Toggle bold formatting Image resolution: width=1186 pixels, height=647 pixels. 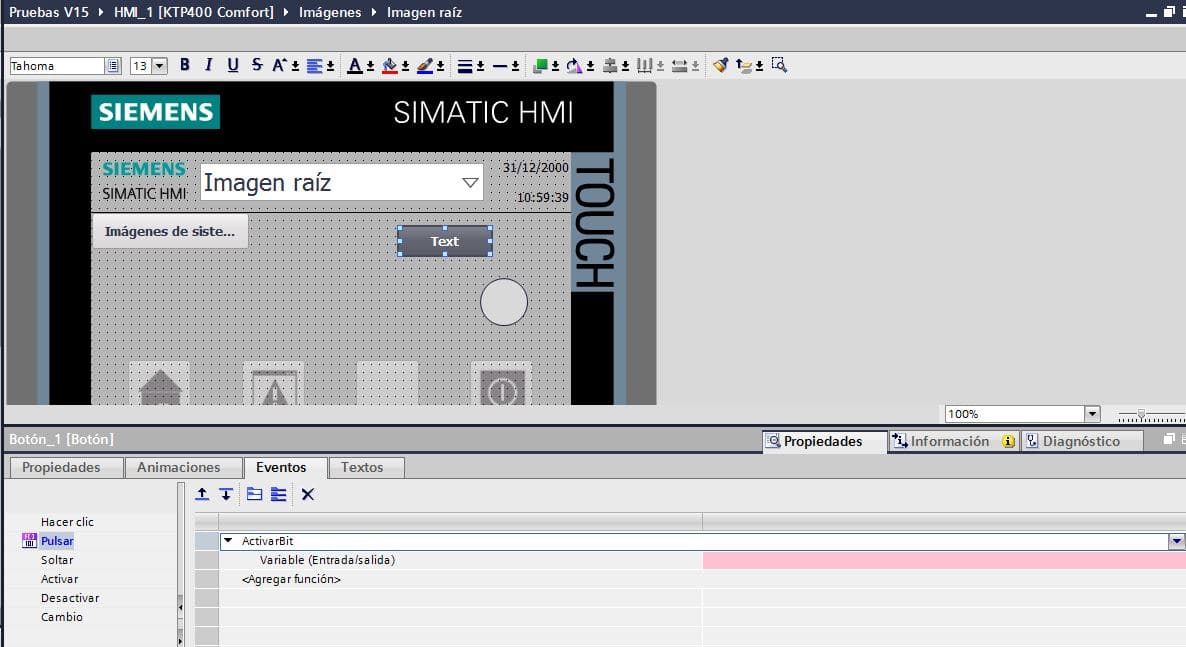point(185,65)
